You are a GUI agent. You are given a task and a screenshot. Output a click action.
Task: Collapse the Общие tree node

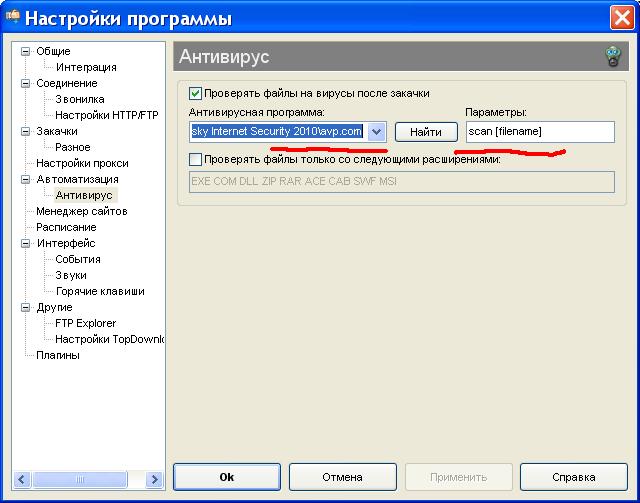tap(26, 51)
